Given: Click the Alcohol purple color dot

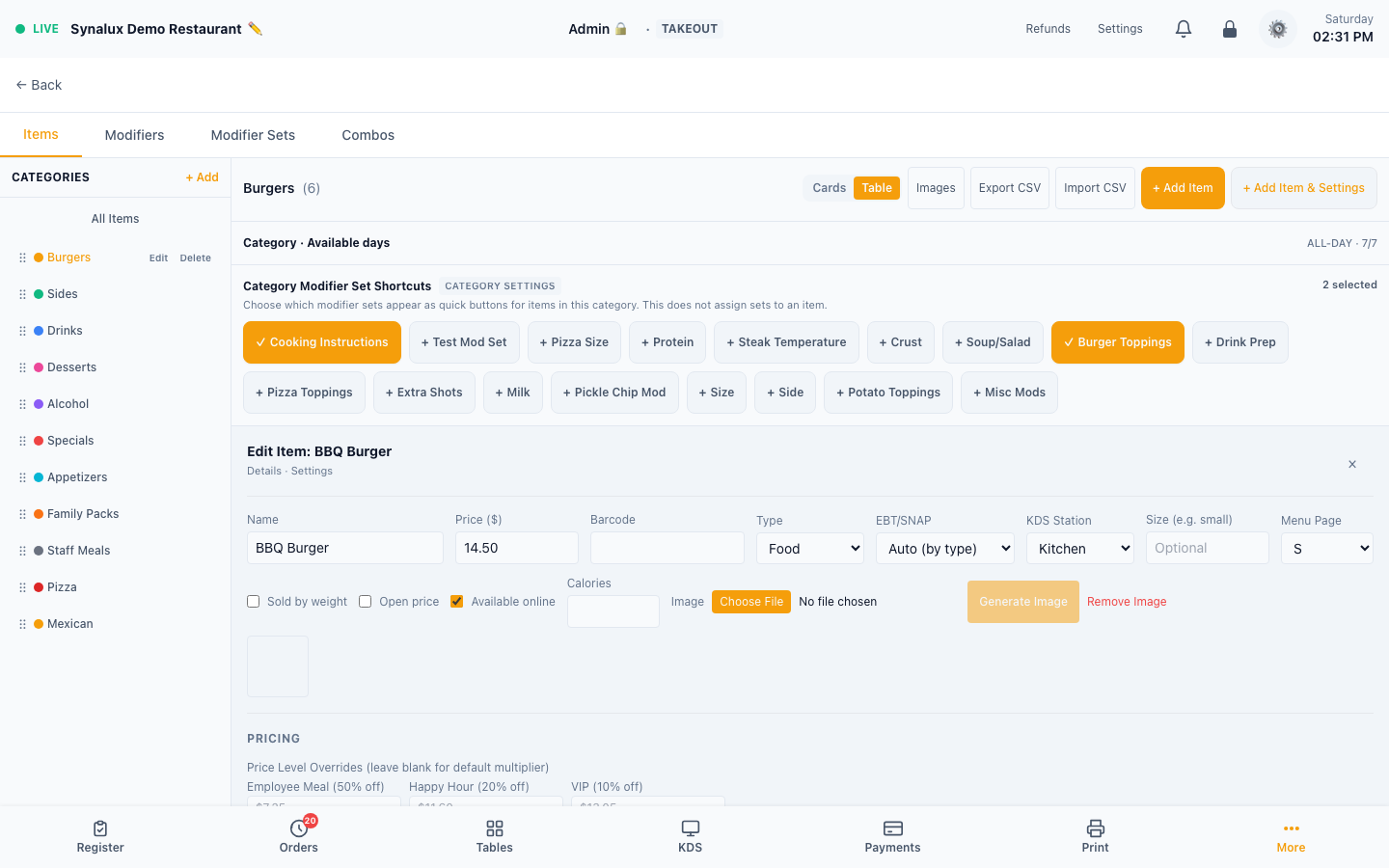Looking at the screenshot, I should [x=39, y=404].
